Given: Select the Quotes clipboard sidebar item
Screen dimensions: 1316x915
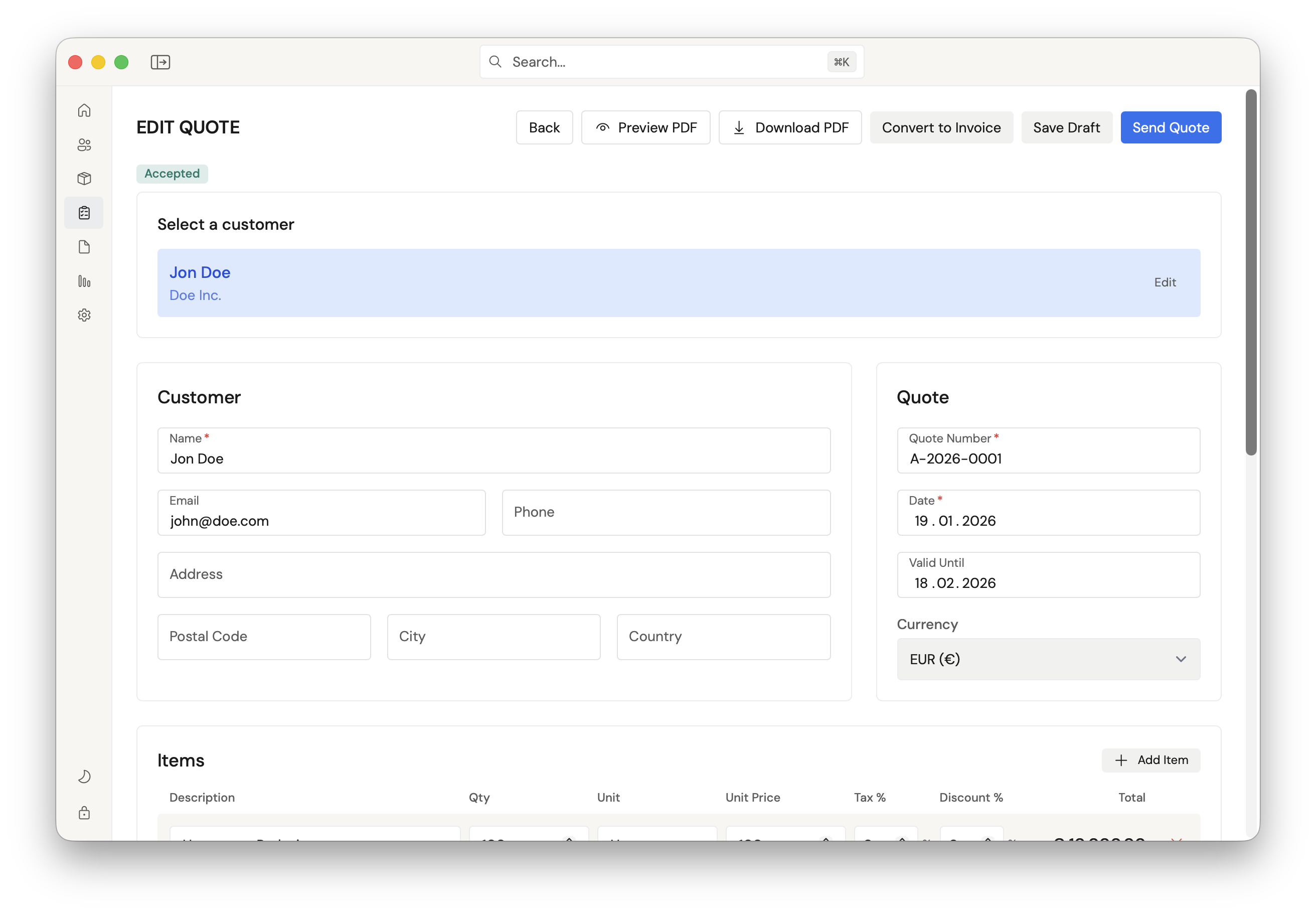Looking at the screenshot, I should click(x=84, y=213).
